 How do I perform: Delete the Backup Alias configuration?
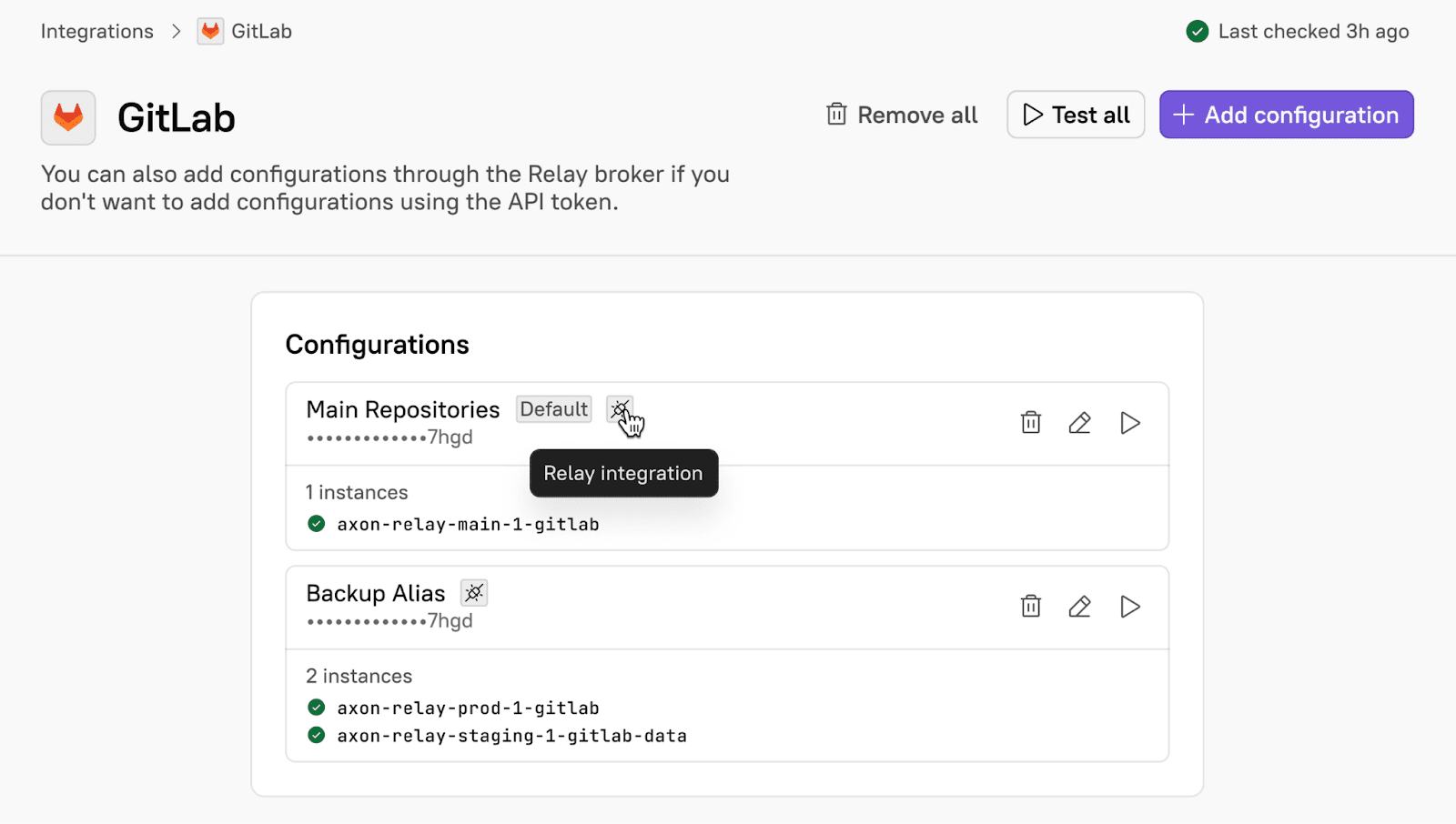[x=1030, y=607]
